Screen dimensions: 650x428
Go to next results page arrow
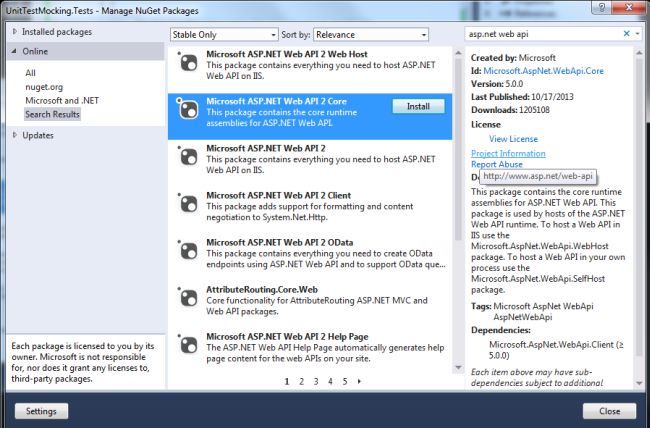point(359,381)
